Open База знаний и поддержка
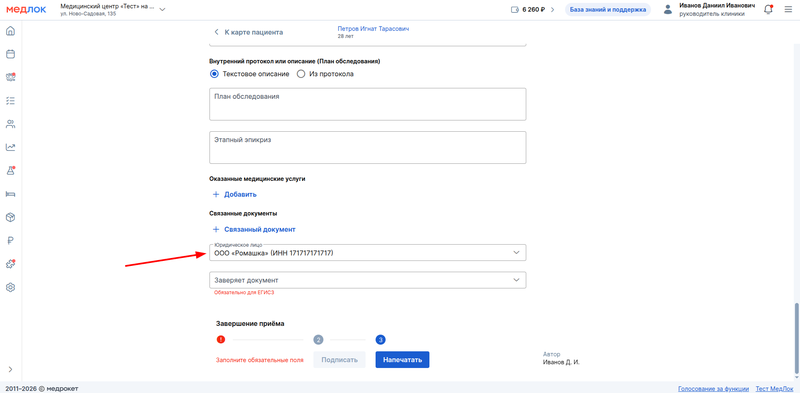The width and height of the screenshot is (800, 393). coord(608,9)
